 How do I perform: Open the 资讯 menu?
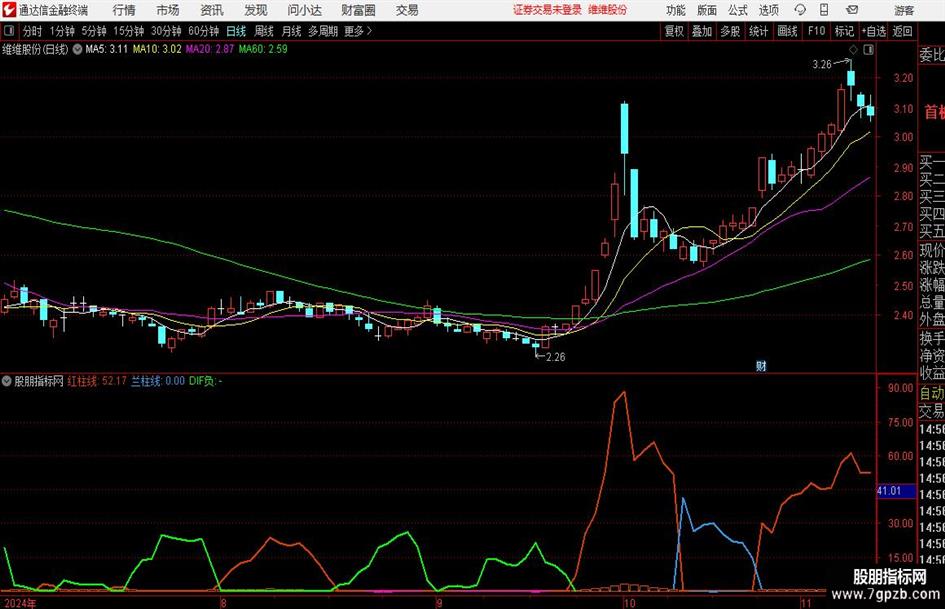[x=212, y=10]
